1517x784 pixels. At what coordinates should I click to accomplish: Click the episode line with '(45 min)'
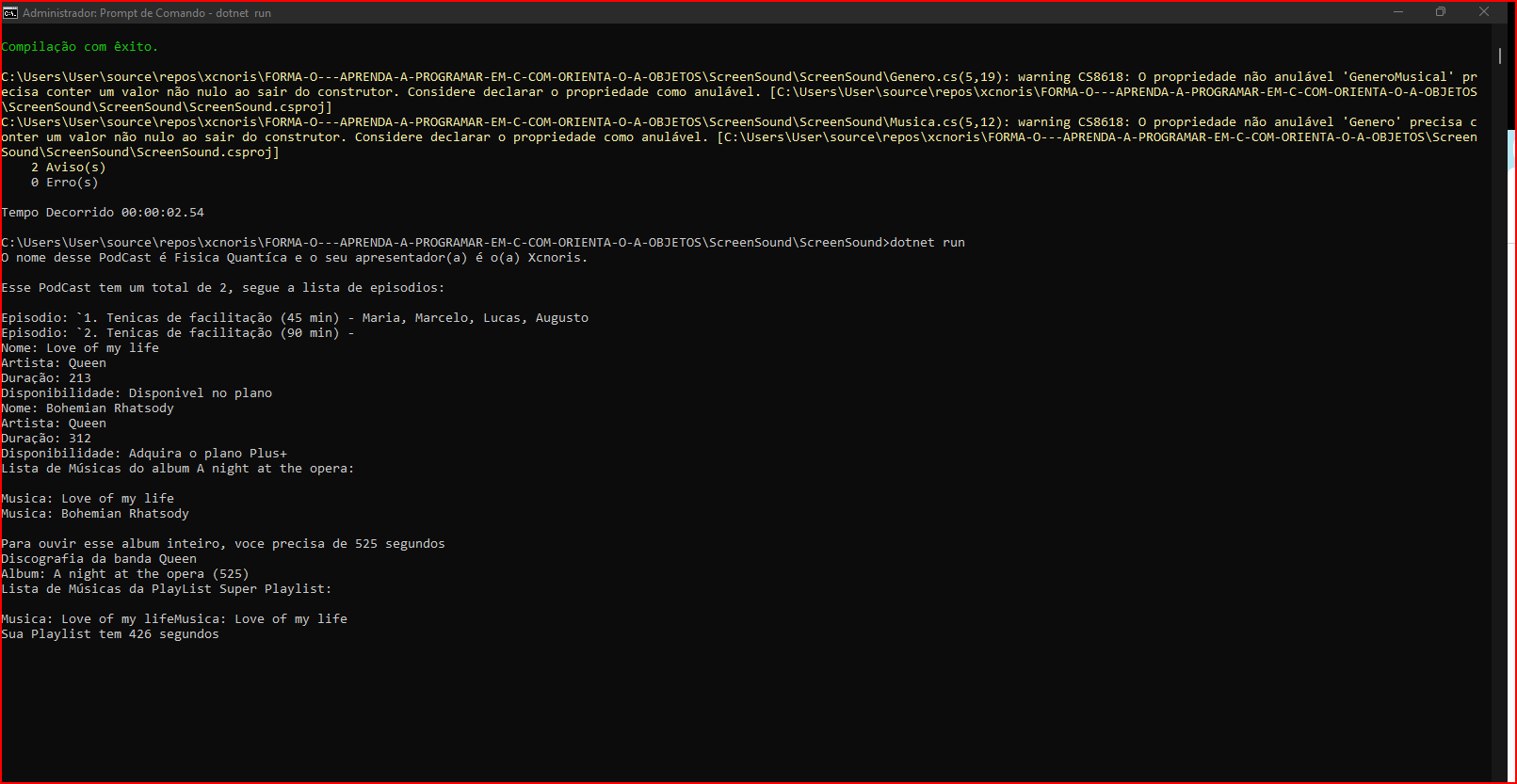coord(295,317)
